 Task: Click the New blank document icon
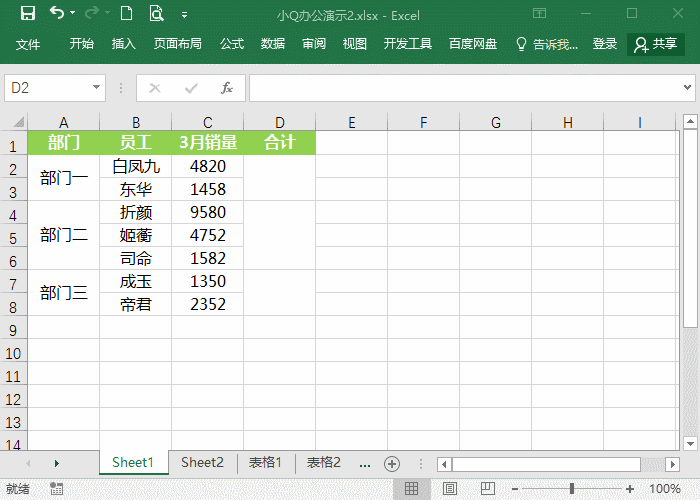126,13
